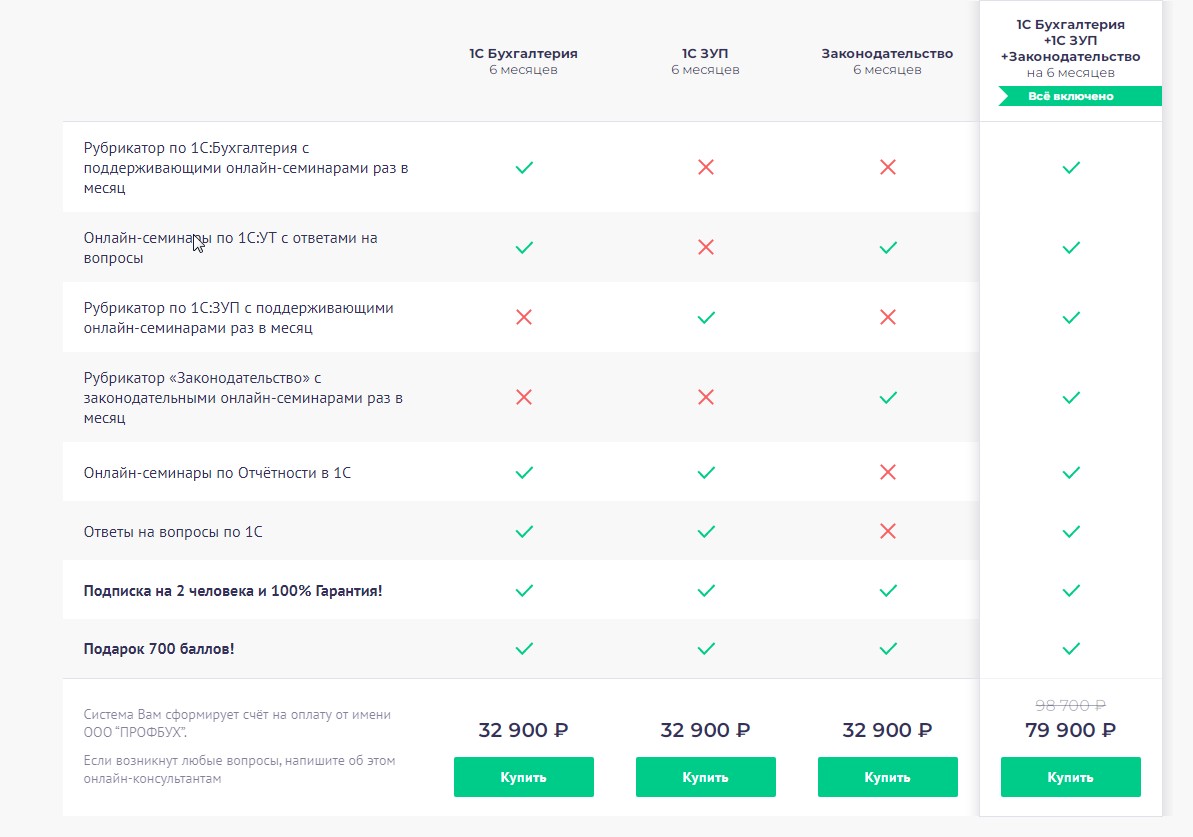Click the Подписка на 2 человека row label
The height and width of the screenshot is (837, 1193).
tap(233, 591)
